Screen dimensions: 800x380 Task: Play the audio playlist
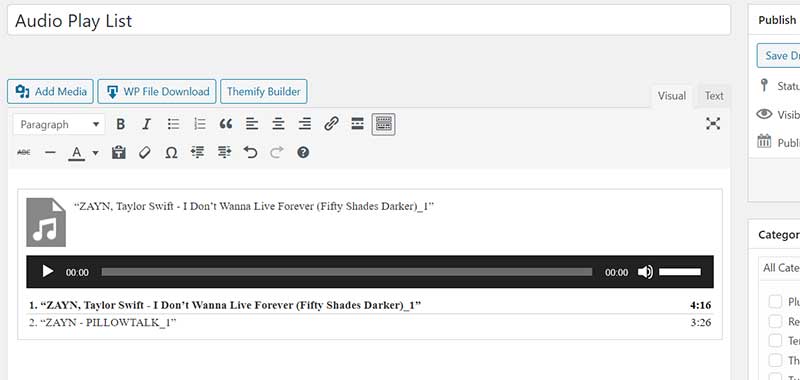[x=47, y=271]
